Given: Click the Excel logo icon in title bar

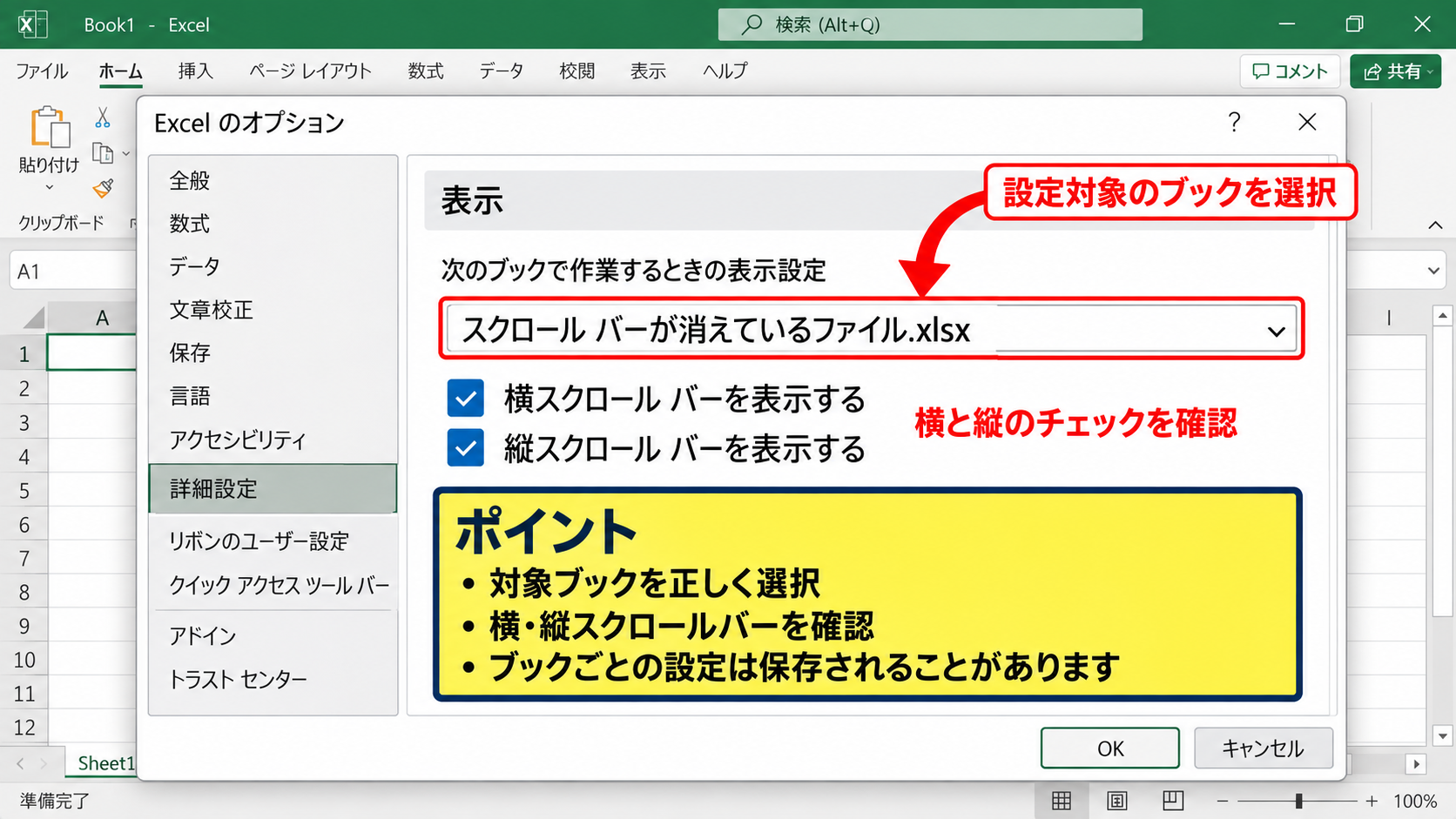Looking at the screenshot, I should point(32,24).
